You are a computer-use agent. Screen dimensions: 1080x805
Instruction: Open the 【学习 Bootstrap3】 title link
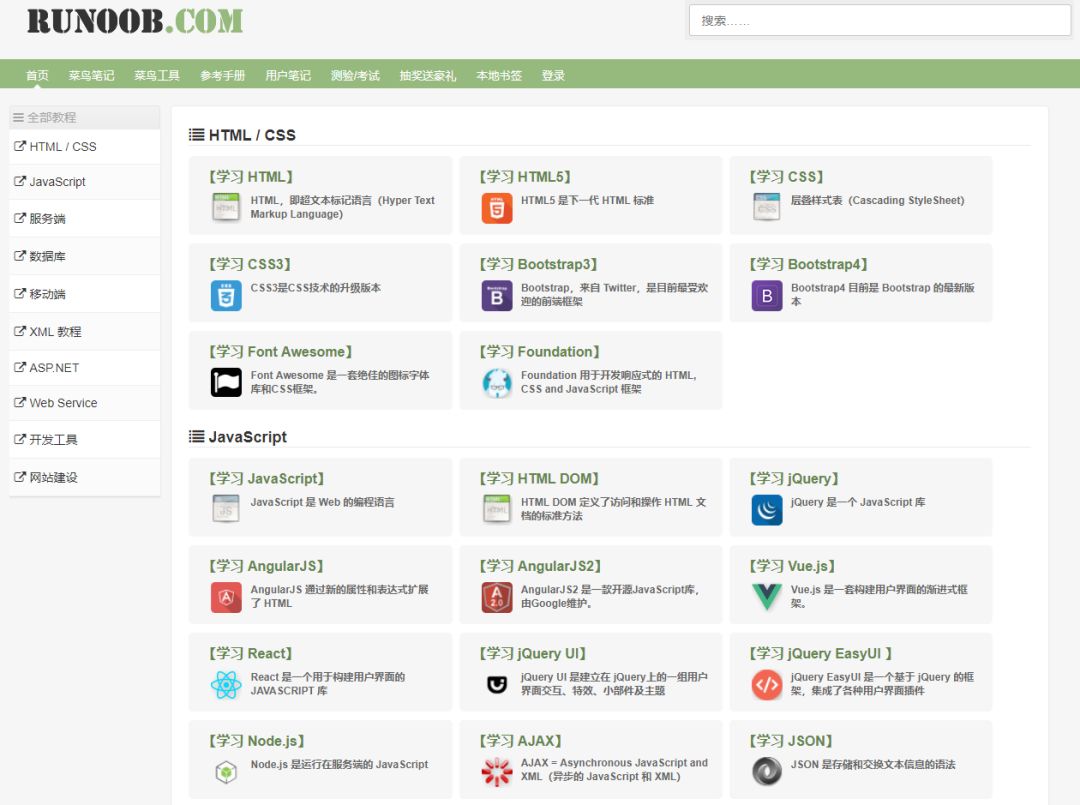(539, 264)
